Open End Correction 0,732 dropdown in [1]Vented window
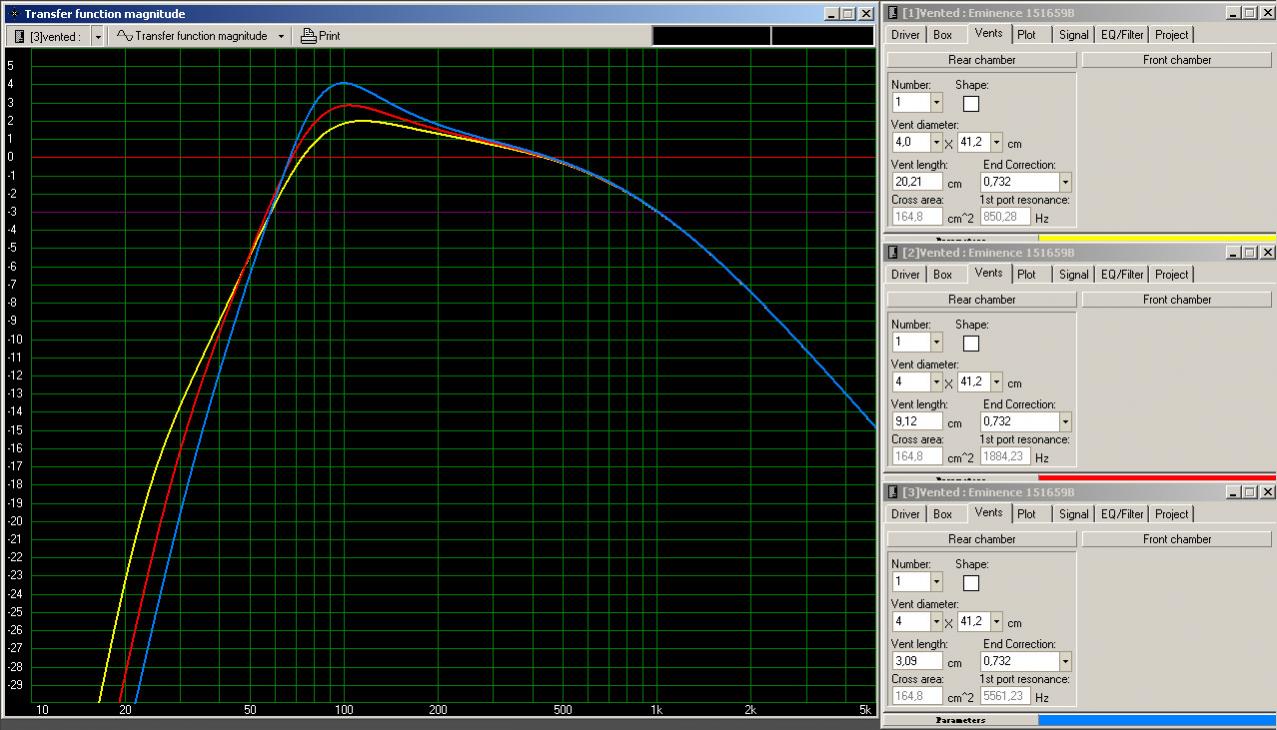Image resolution: width=1277 pixels, height=730 pixels. [x=1065, y=182]
